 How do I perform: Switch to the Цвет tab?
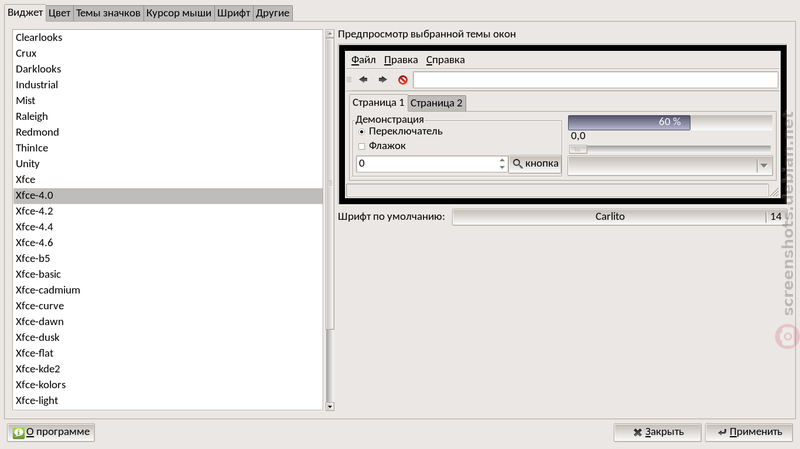click(59, 13)
